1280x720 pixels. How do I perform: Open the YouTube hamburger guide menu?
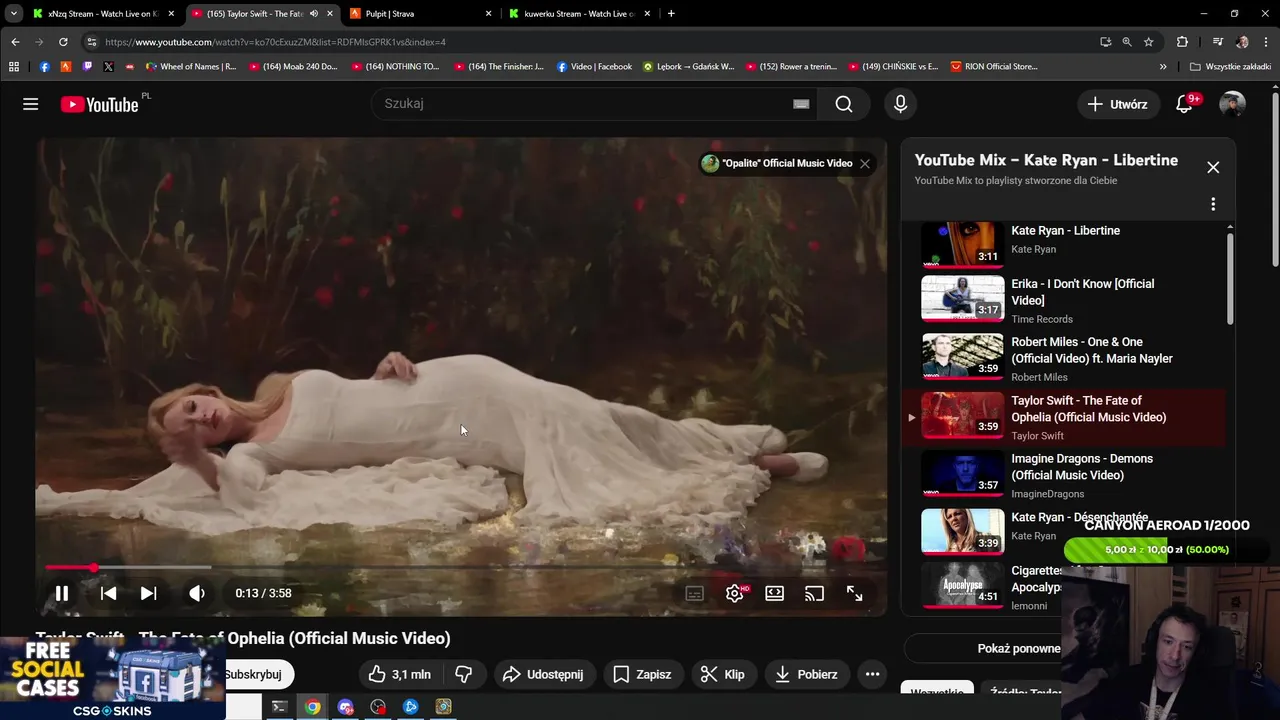pos(31,104)
